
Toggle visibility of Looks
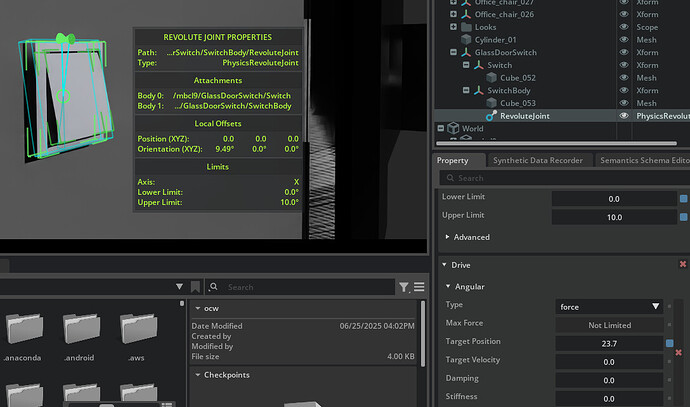[624, 27]
